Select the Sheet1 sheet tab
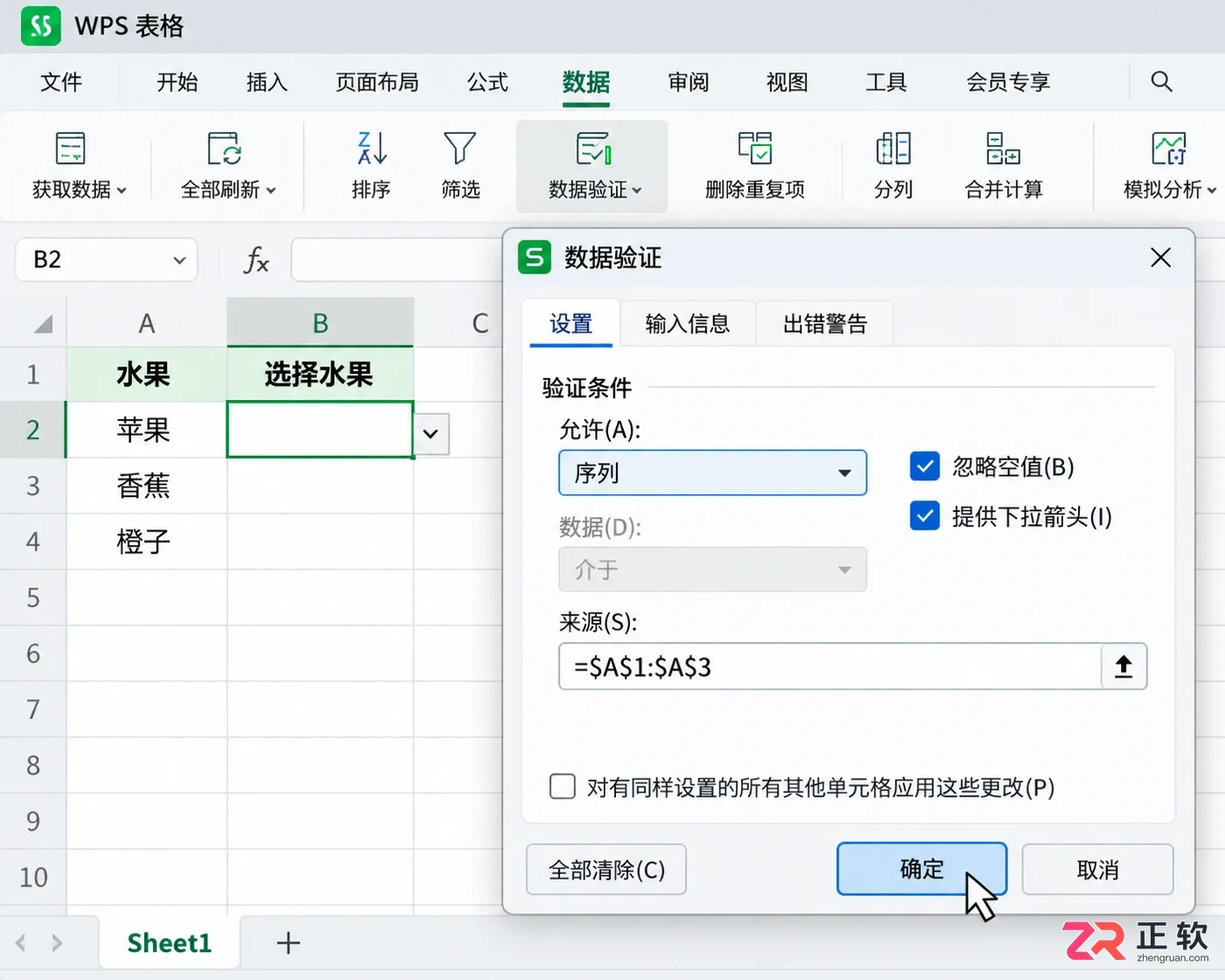The image size is (1225, 980). click(x=170, y=942)
